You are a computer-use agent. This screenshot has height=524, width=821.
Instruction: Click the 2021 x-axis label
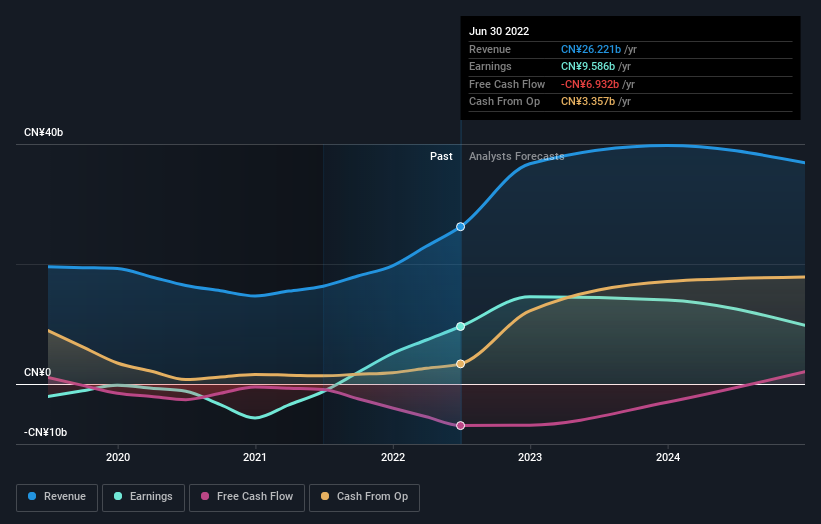255,457
